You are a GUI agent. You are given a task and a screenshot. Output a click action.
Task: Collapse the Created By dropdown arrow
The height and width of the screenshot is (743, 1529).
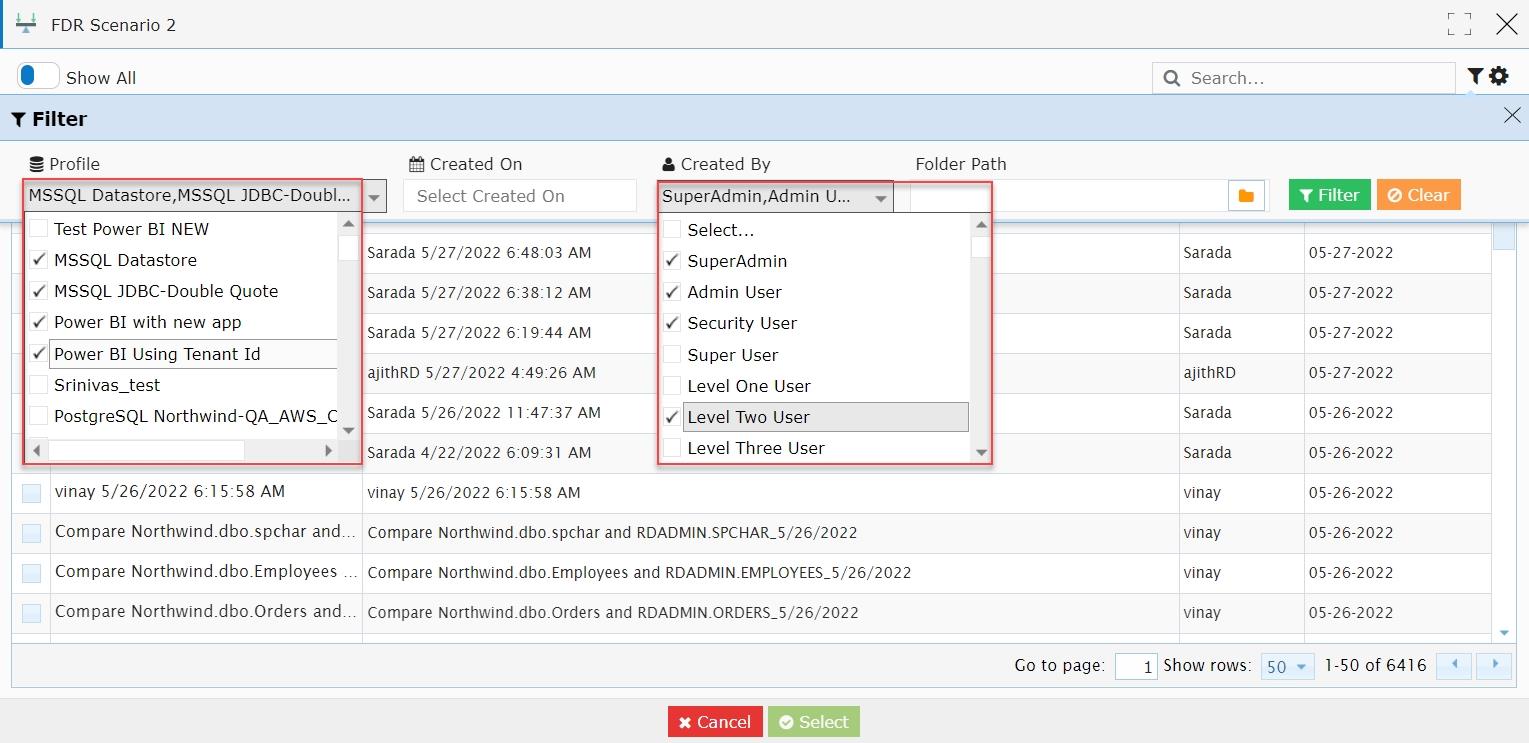click(x=881, y=198)
